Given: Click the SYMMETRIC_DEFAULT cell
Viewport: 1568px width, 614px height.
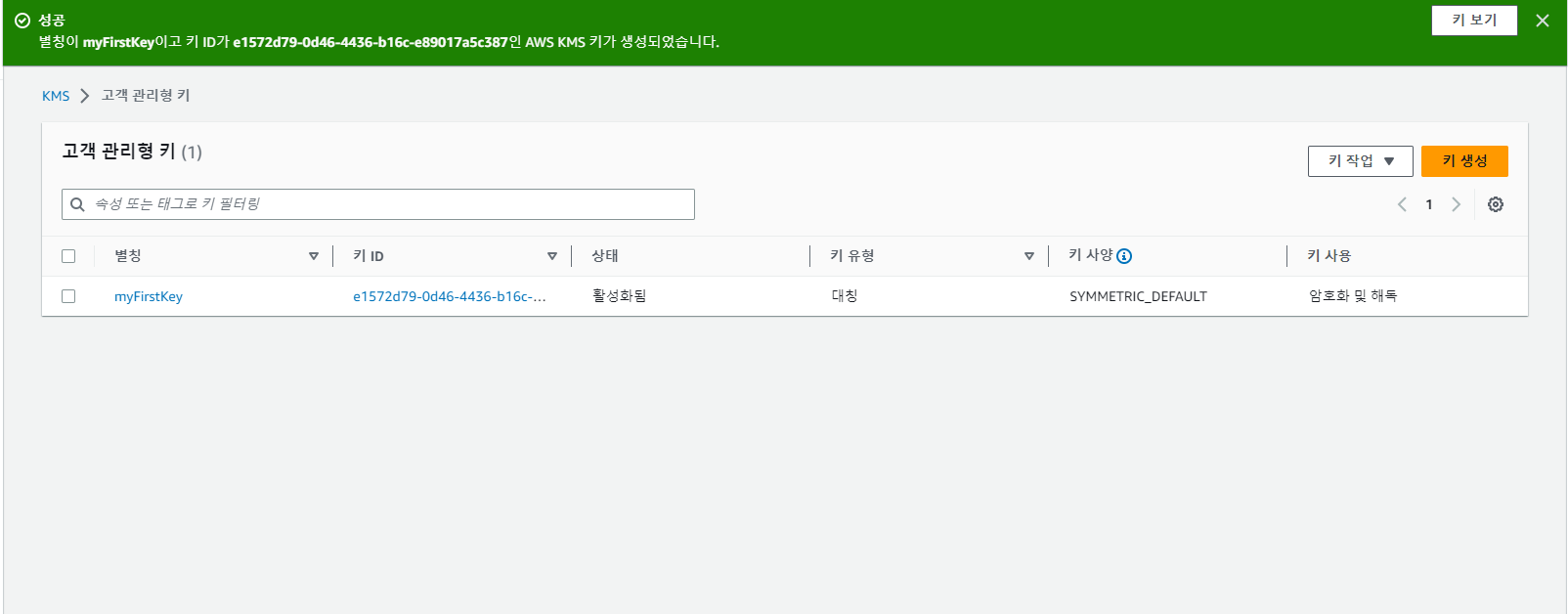Looking at the screenshot, I should coord(1138,296).
